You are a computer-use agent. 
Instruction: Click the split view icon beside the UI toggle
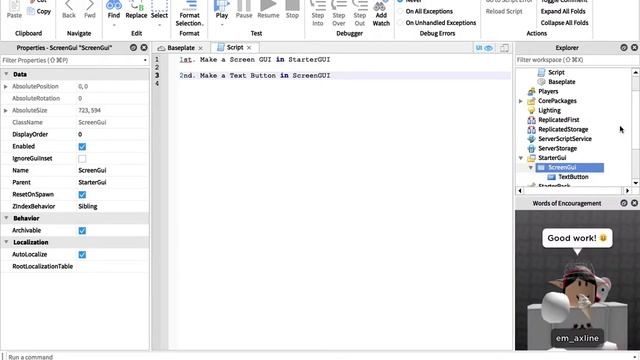(504, 48)
